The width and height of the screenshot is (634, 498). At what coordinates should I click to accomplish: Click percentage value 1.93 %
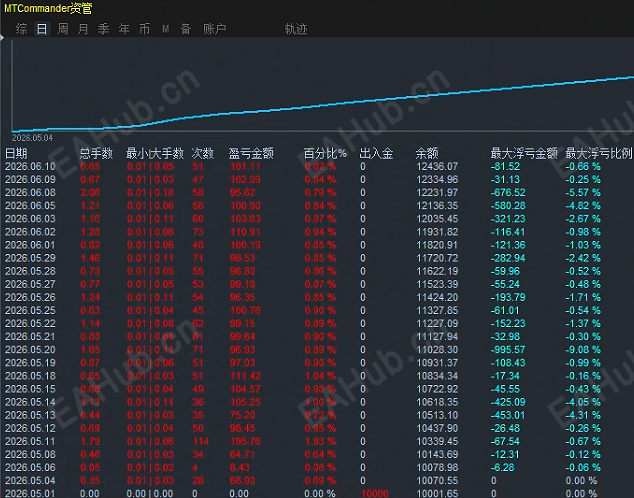pos(320,441)
